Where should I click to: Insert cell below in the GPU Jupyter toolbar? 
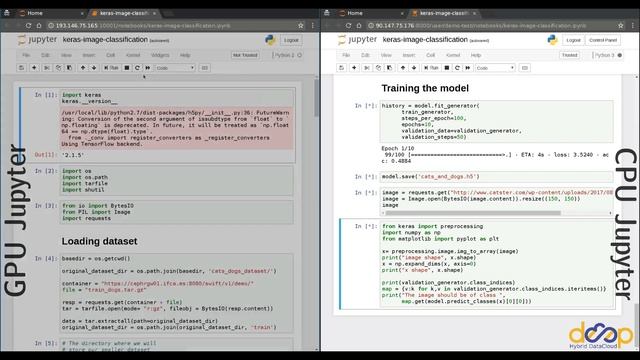(34, 68)
